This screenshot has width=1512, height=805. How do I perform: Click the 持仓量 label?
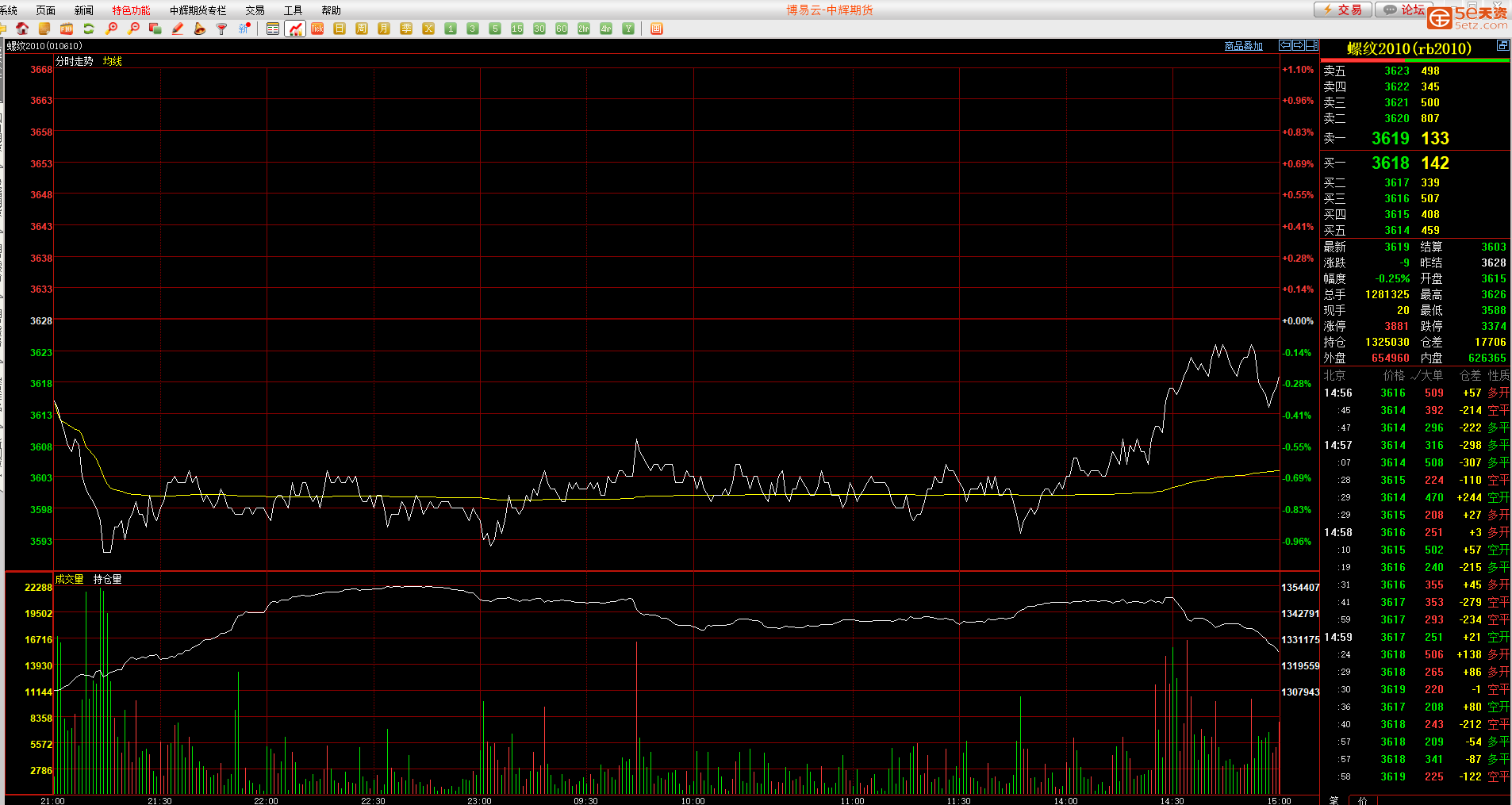click(x=108, y=579)
